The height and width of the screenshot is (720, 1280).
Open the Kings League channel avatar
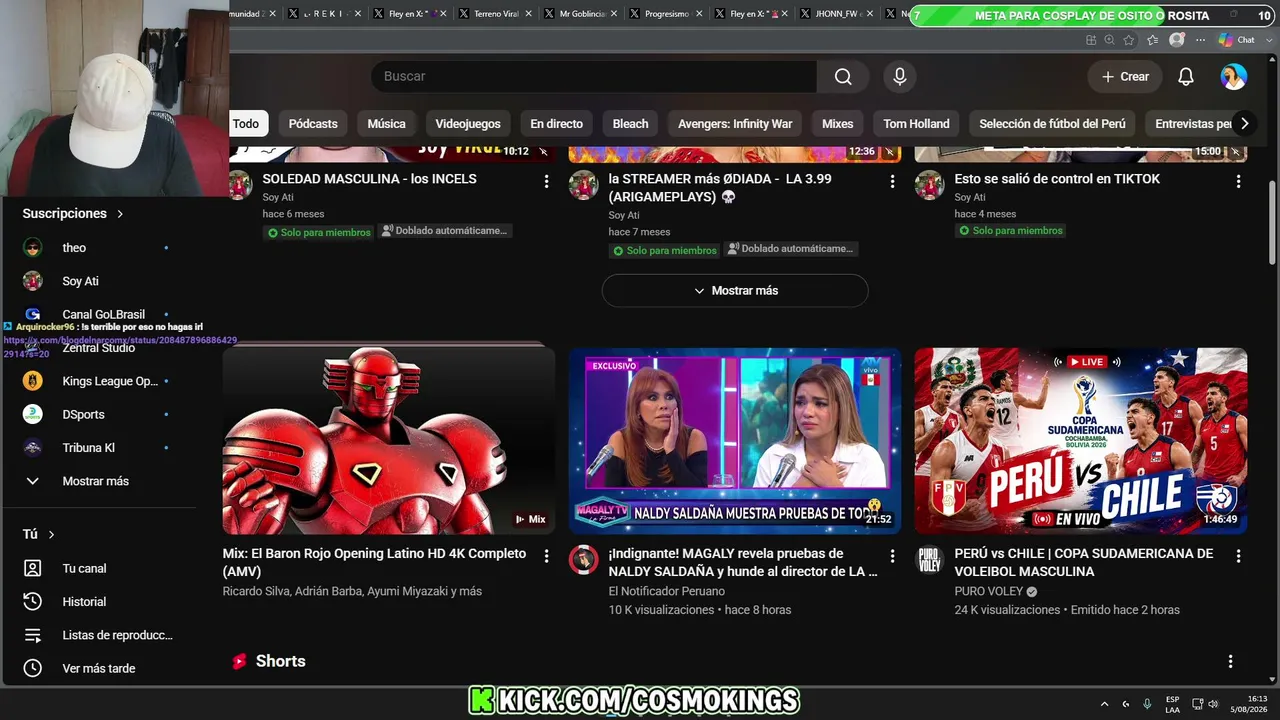(33, 381)
